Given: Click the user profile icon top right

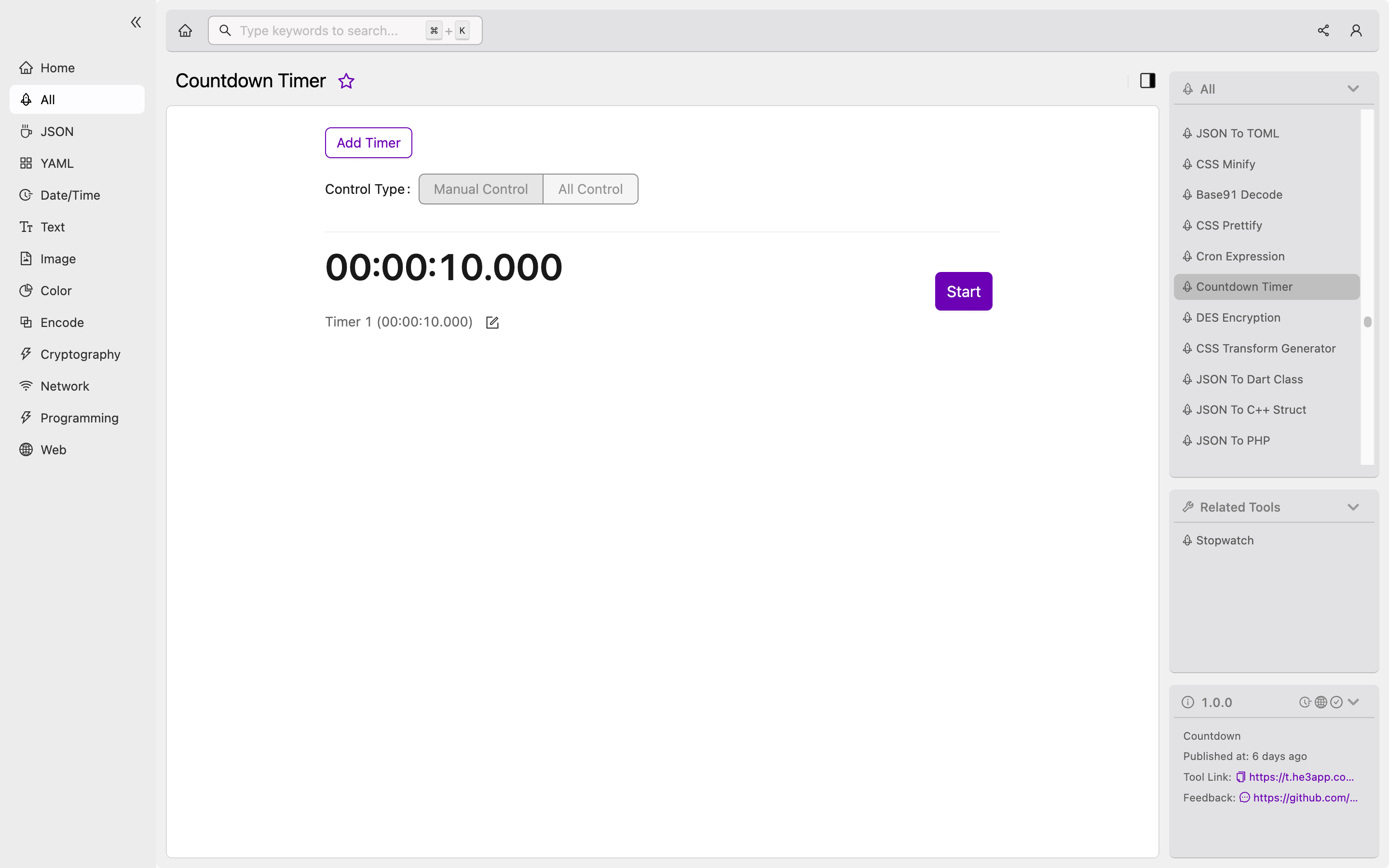Looking at the screenshot, I should click(1356, 30).
